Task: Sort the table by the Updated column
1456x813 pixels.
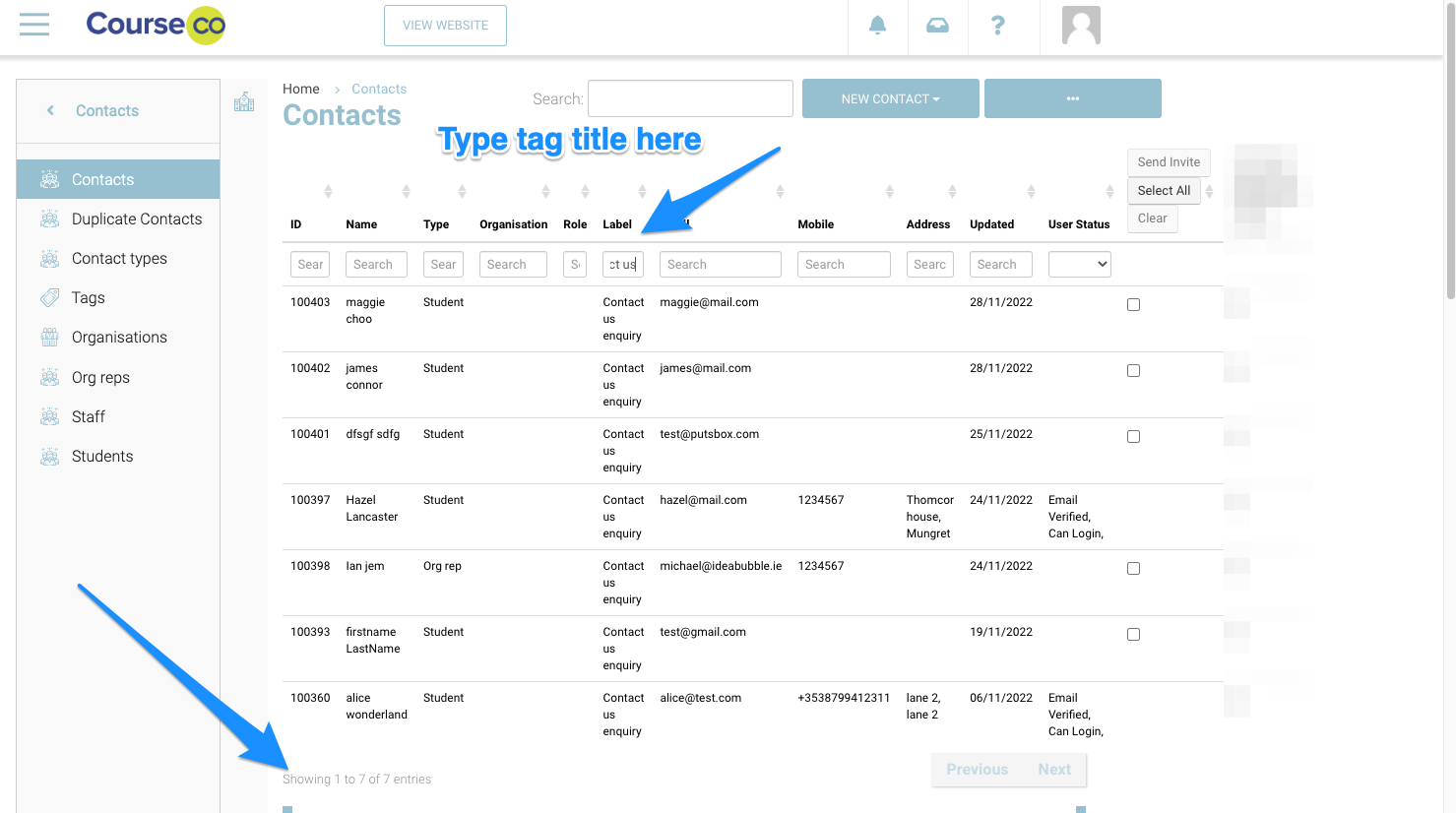Action: click(1030, 192)
